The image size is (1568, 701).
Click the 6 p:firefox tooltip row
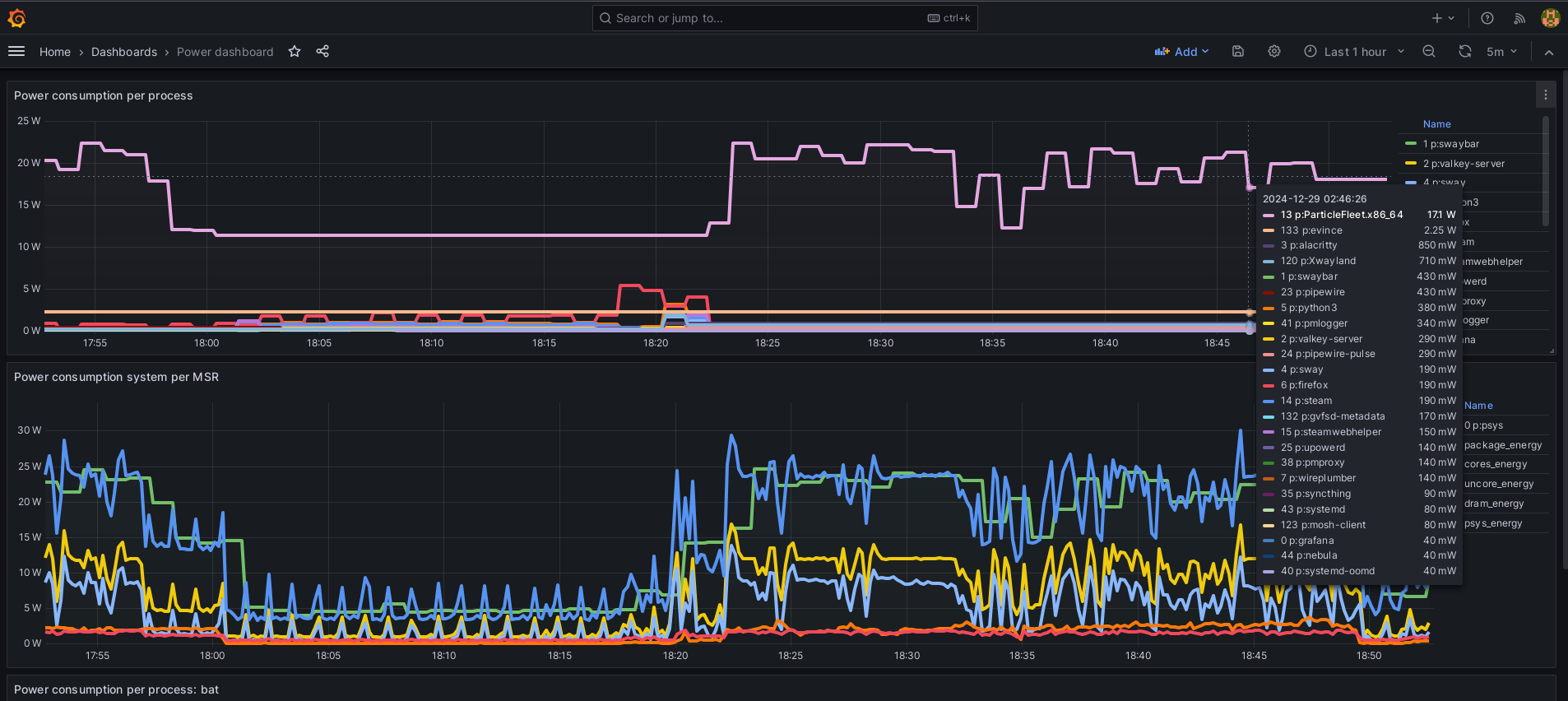1359,385
